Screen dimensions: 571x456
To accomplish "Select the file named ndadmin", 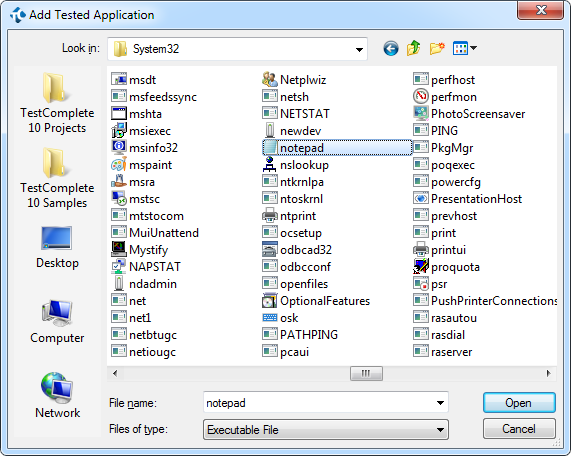I will [x=144, y=284].
